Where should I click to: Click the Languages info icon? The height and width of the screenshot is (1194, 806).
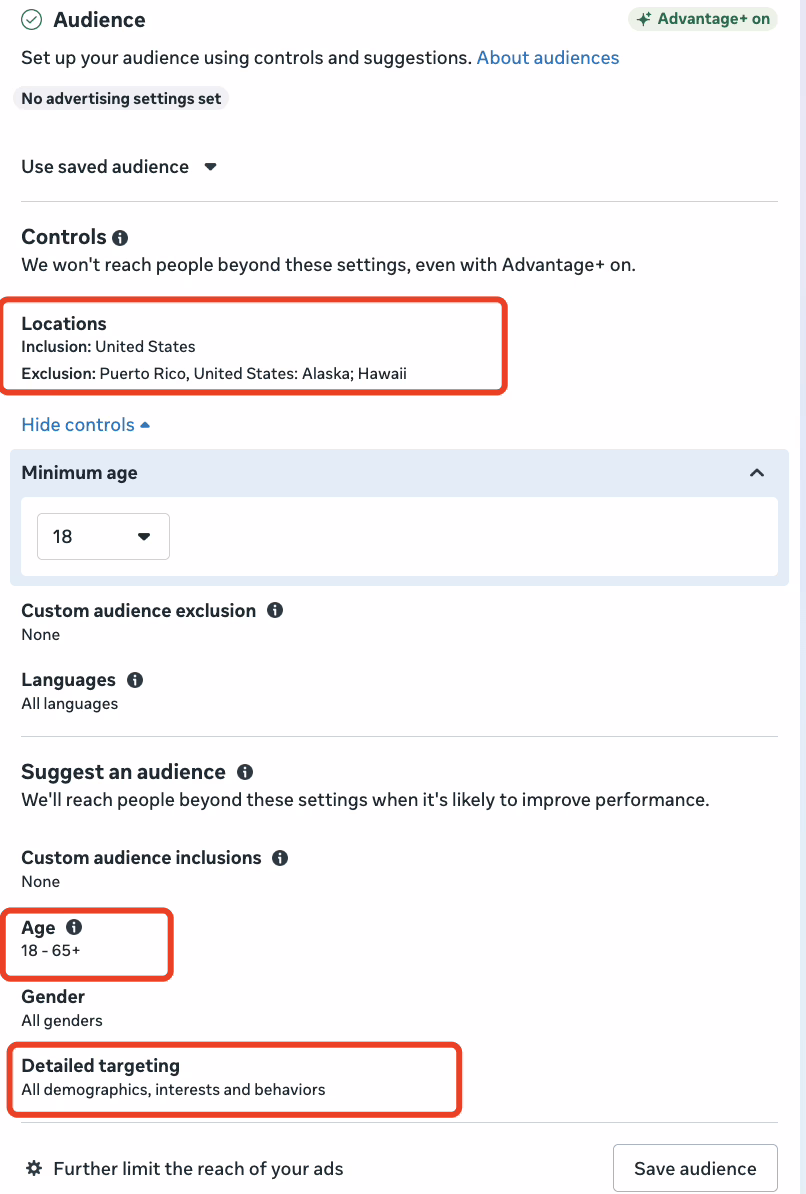tap(135, 680)
